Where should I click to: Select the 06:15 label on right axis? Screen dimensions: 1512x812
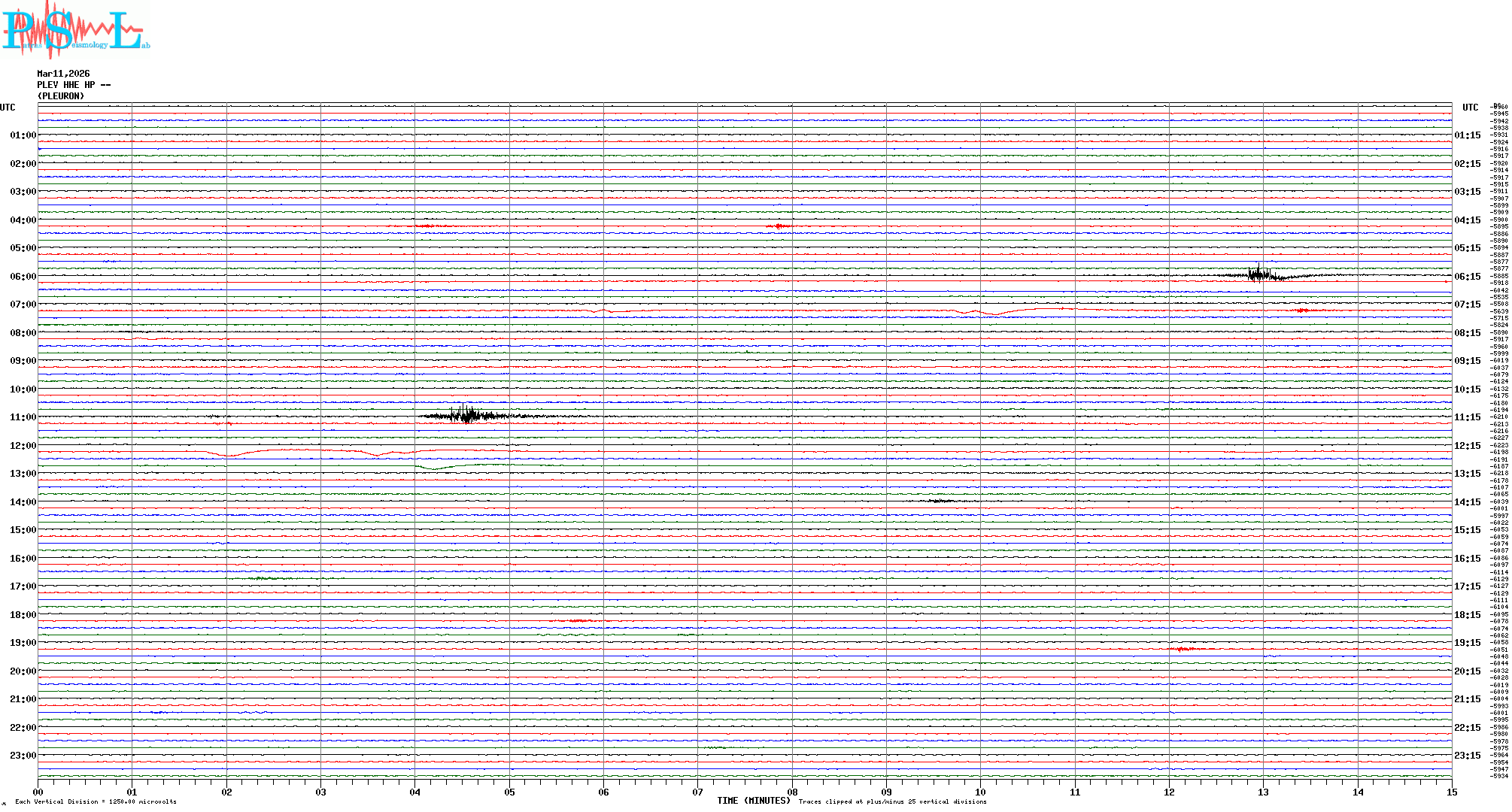tap(1467, 277)
